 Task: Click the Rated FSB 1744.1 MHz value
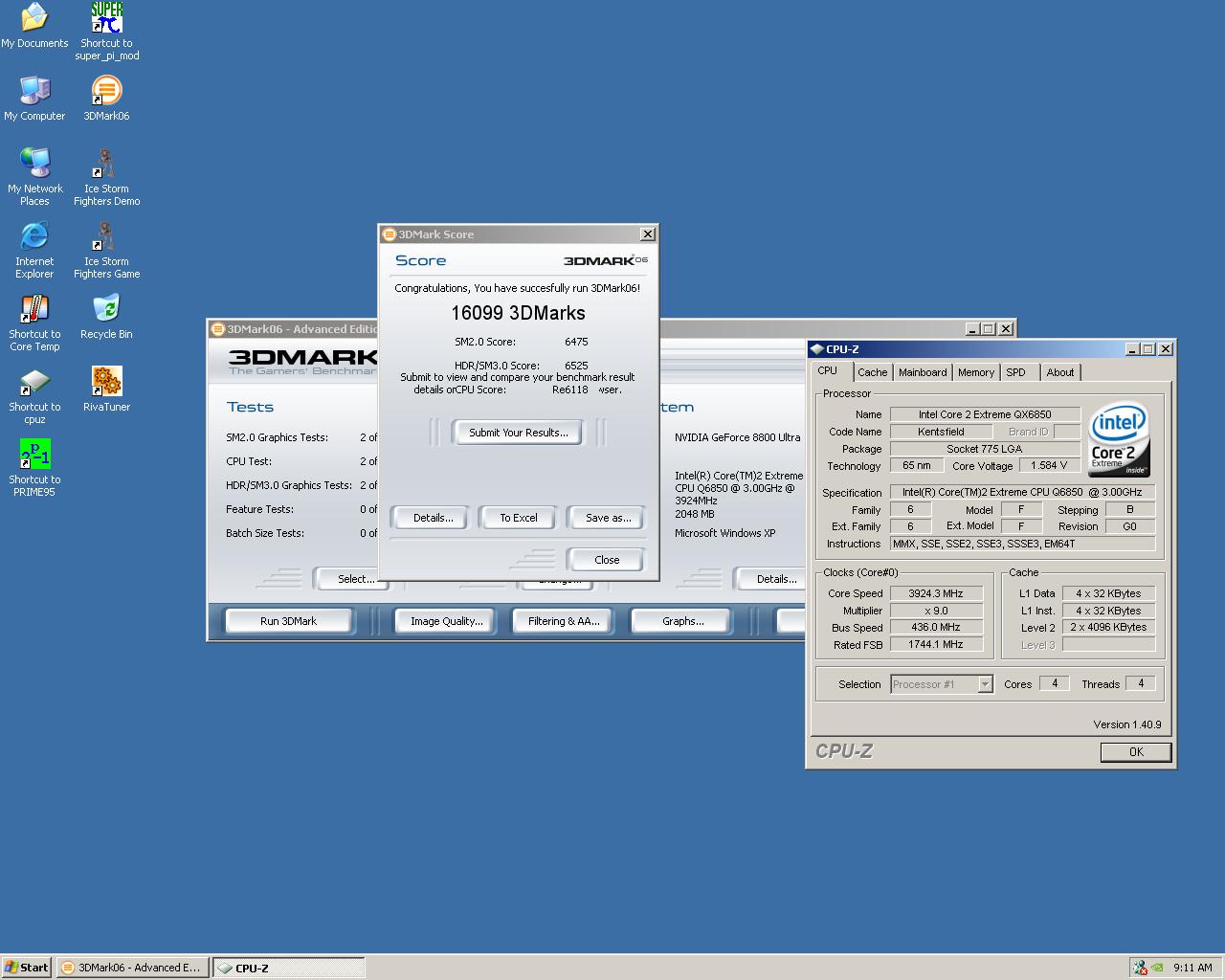tap(936, 645)
